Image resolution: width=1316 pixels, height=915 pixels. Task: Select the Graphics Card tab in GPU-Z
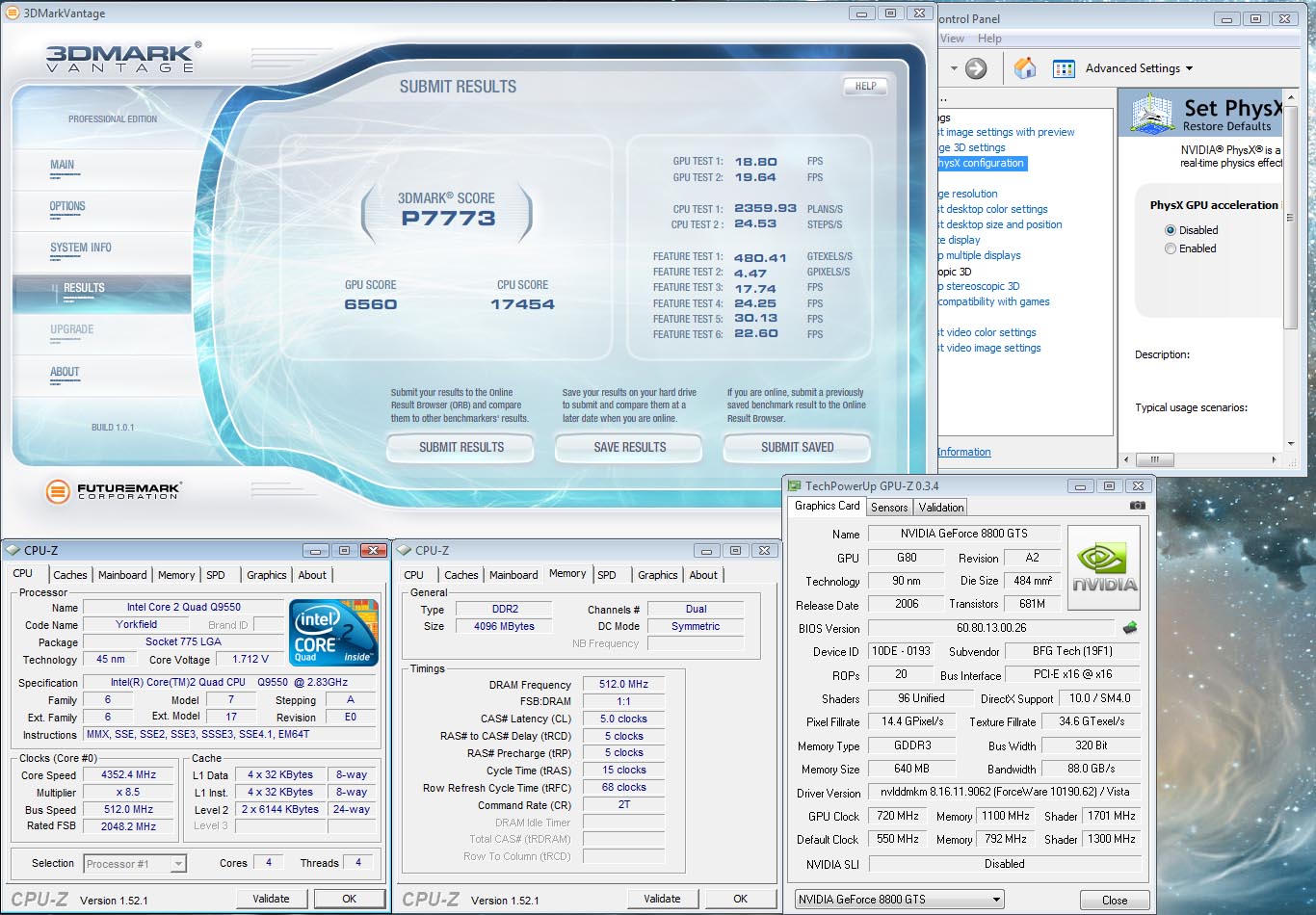pyautogui.click(x=828, y=506)
